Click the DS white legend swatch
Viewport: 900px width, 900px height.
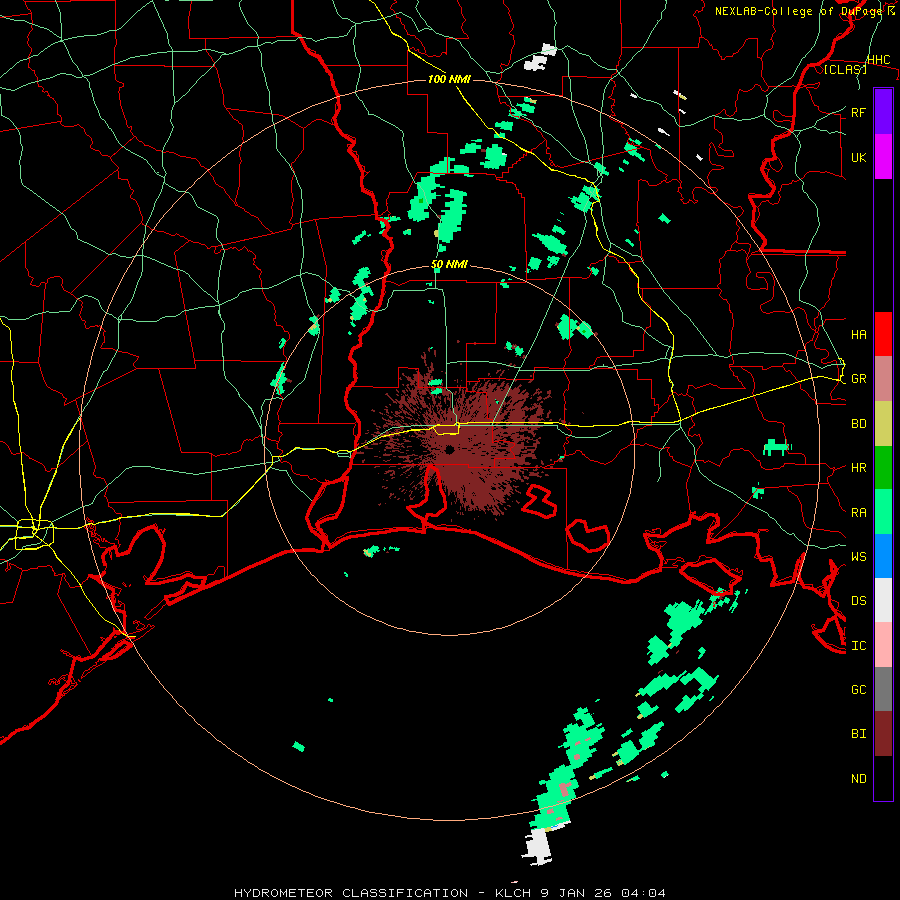pyautogui.click(x=883, y=600)
